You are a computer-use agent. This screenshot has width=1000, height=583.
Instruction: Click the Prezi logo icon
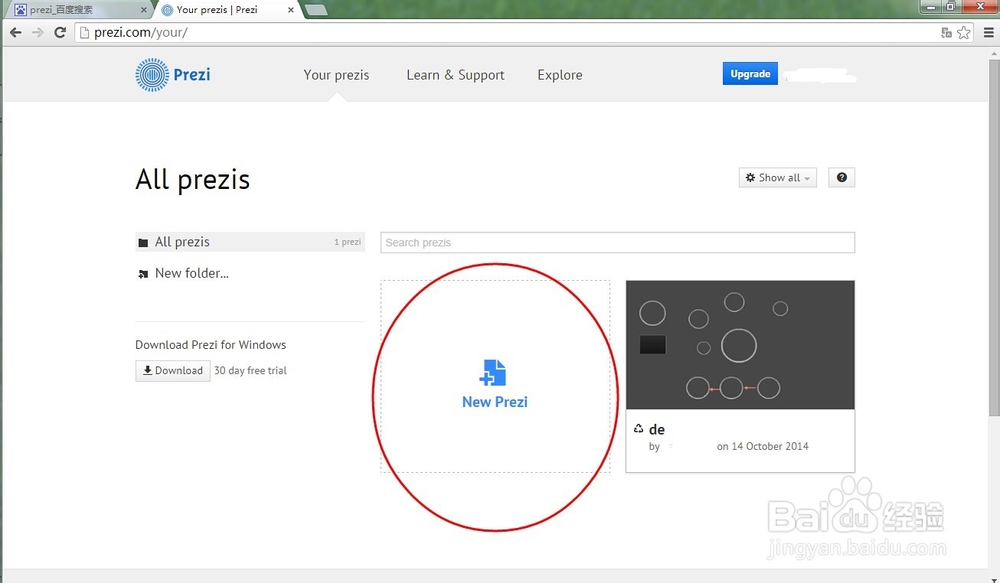(152, 75)
